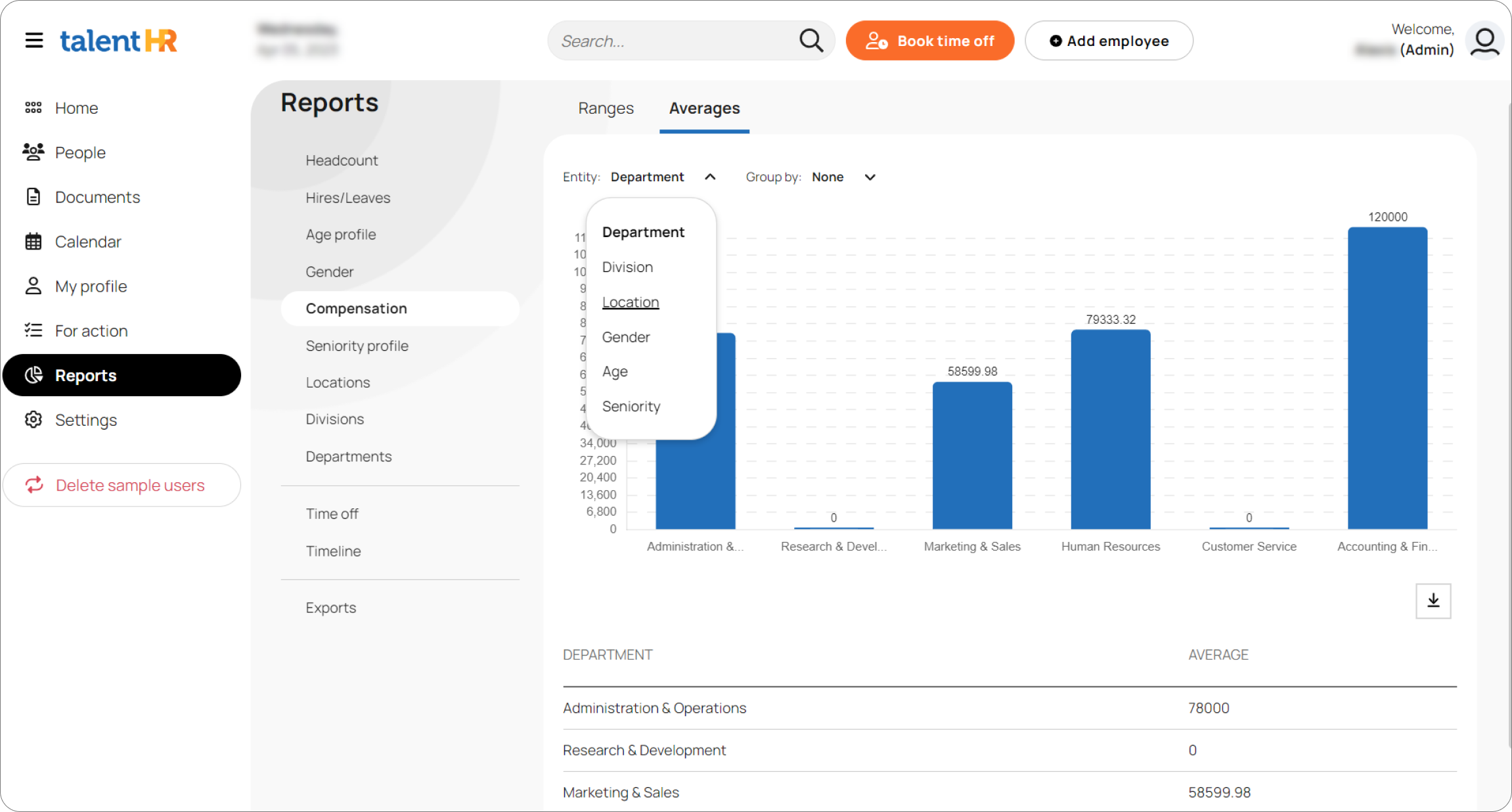This screenshot has width=1512, height=812.
Task: Choose Division in the Entity list
Action: [x=627, y=267]
